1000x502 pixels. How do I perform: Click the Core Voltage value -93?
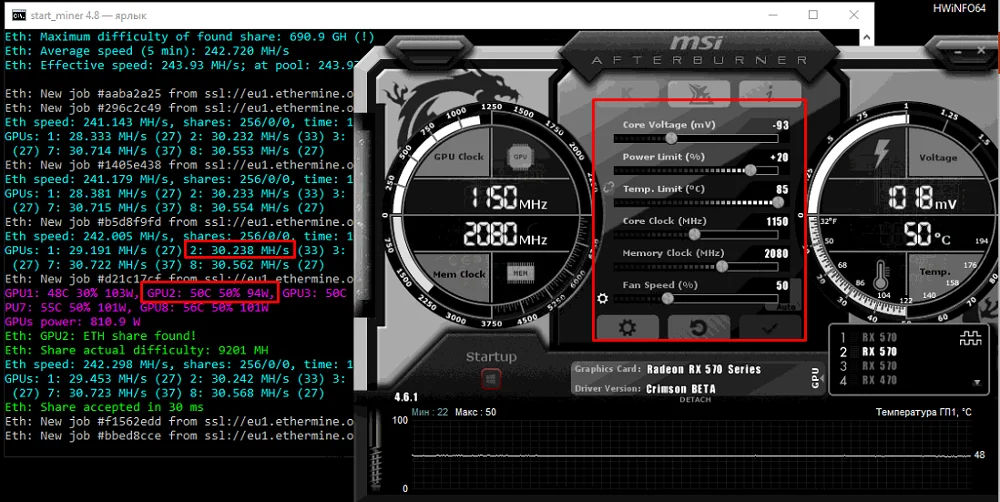779,125
